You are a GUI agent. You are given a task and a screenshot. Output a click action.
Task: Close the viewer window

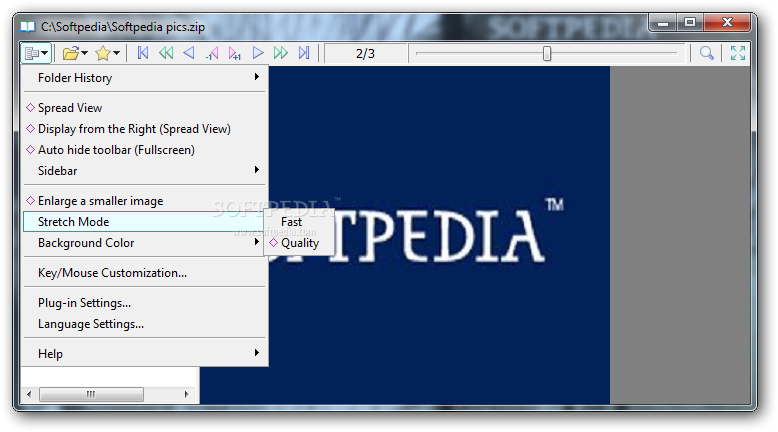tap(727, 22)
